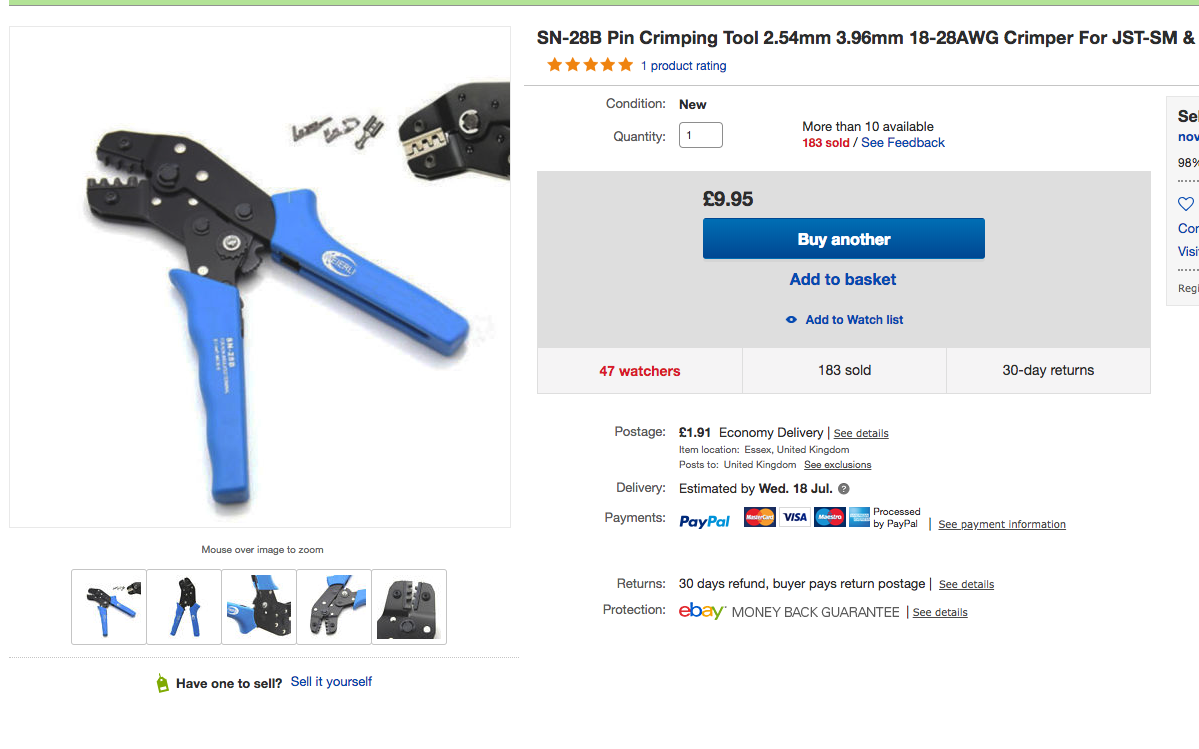Open the 1 product rating link

(x=683, y=66)
